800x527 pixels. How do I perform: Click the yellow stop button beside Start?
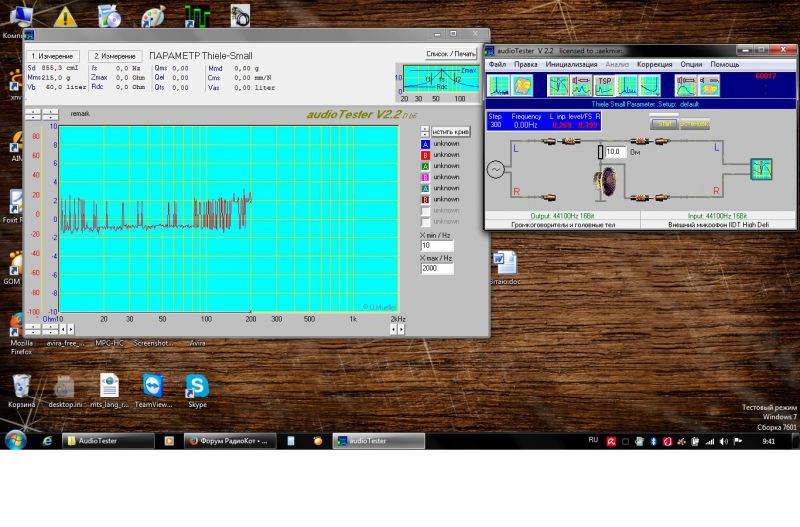(694, 124)
